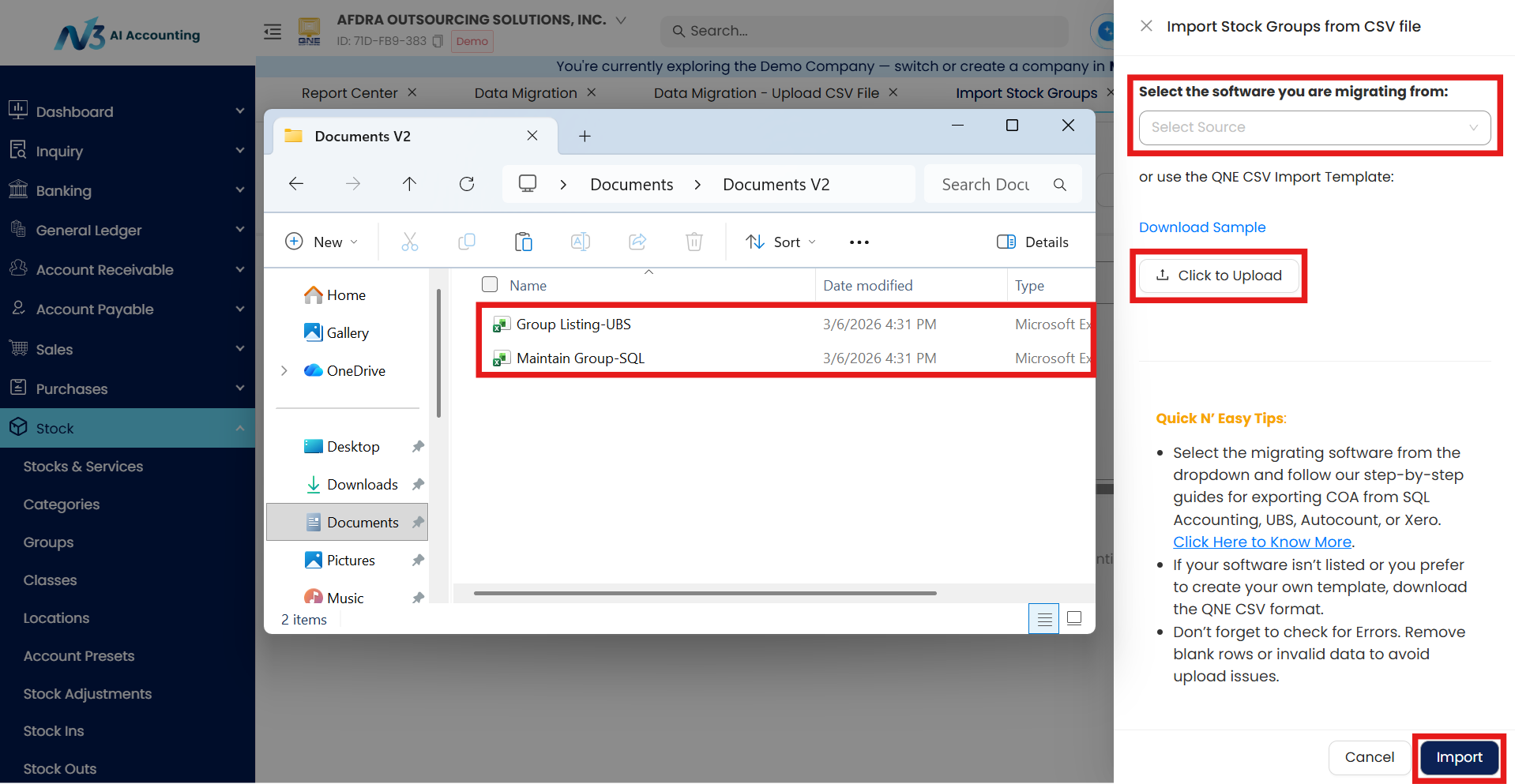Expand address bar chevron after Documents
This screenshot has width=1515, height=784.
coord(697,185)
